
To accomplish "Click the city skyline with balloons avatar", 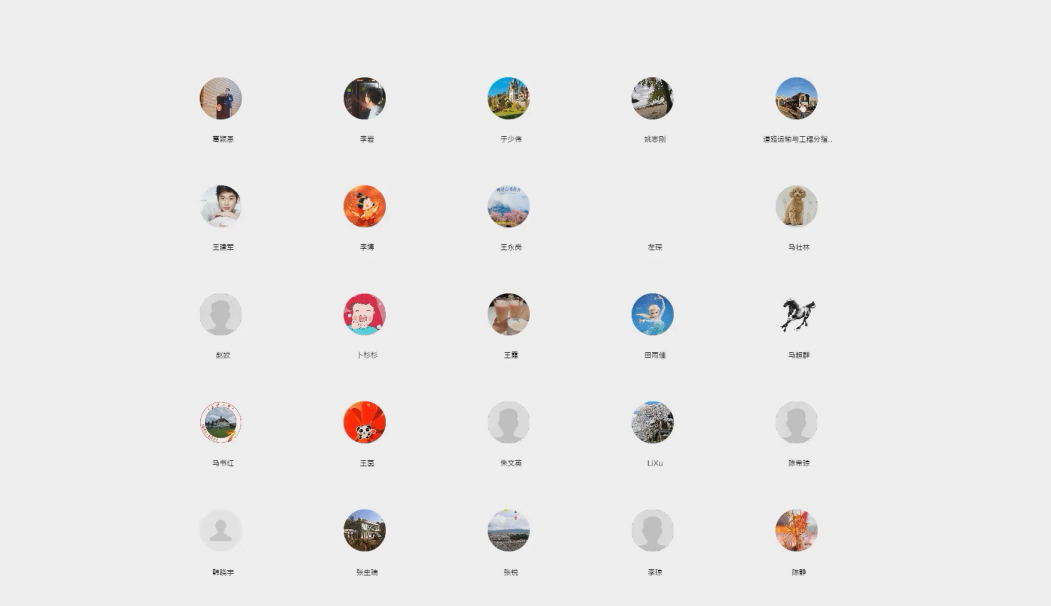I will [508, 531].
